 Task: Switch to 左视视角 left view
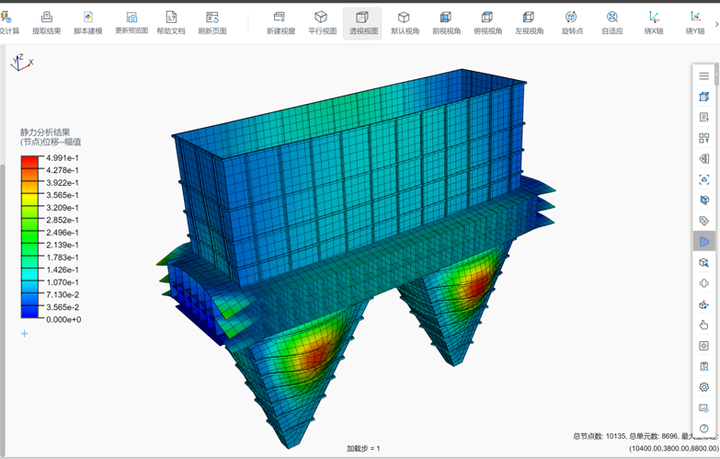pos(529,22)
